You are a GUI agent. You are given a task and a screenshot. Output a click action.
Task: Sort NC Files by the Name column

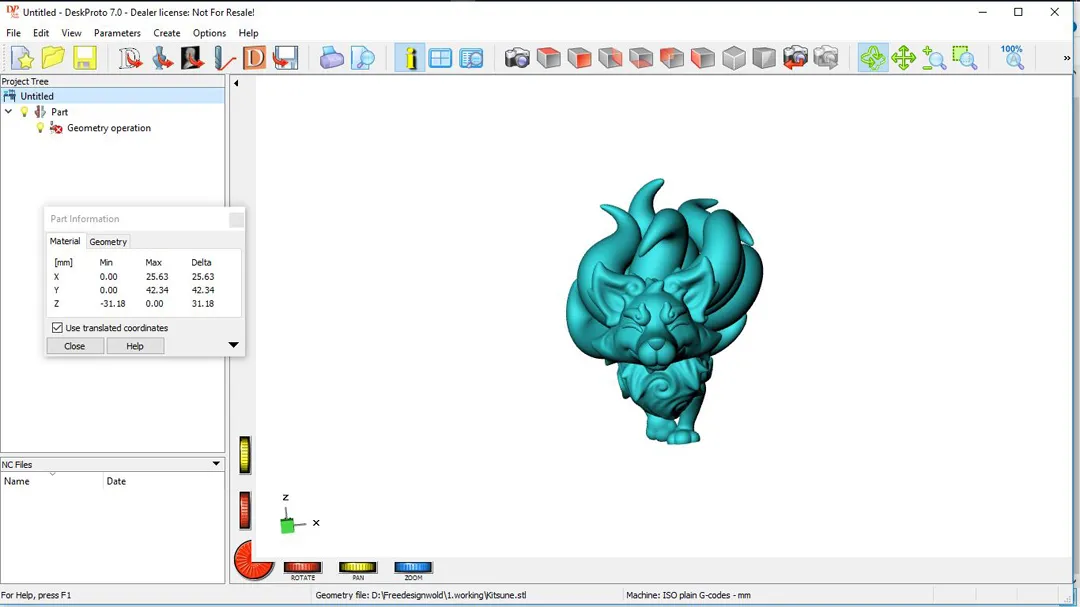tap(52, 481)
